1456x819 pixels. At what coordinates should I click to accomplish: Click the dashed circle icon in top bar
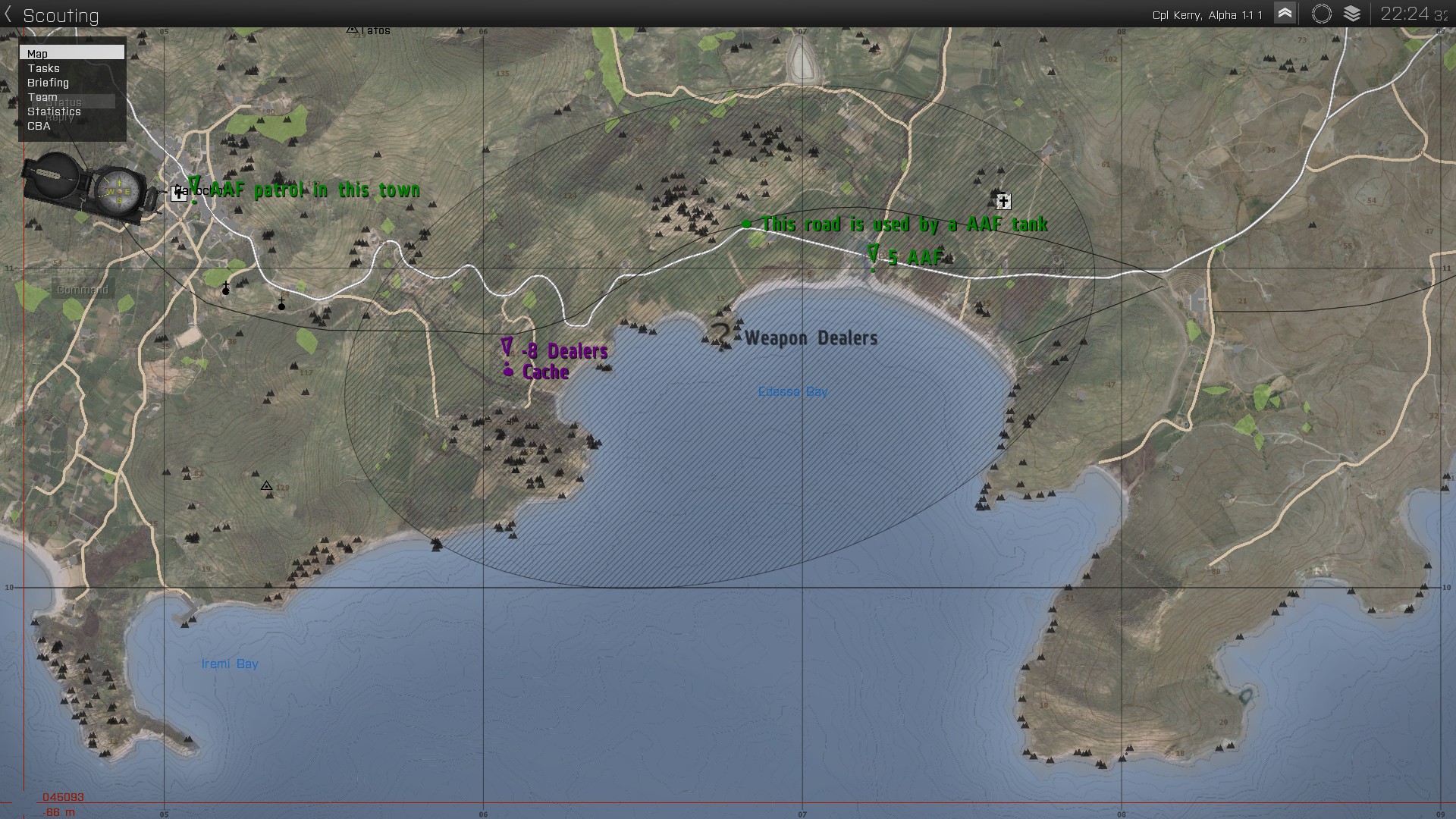1321,14
